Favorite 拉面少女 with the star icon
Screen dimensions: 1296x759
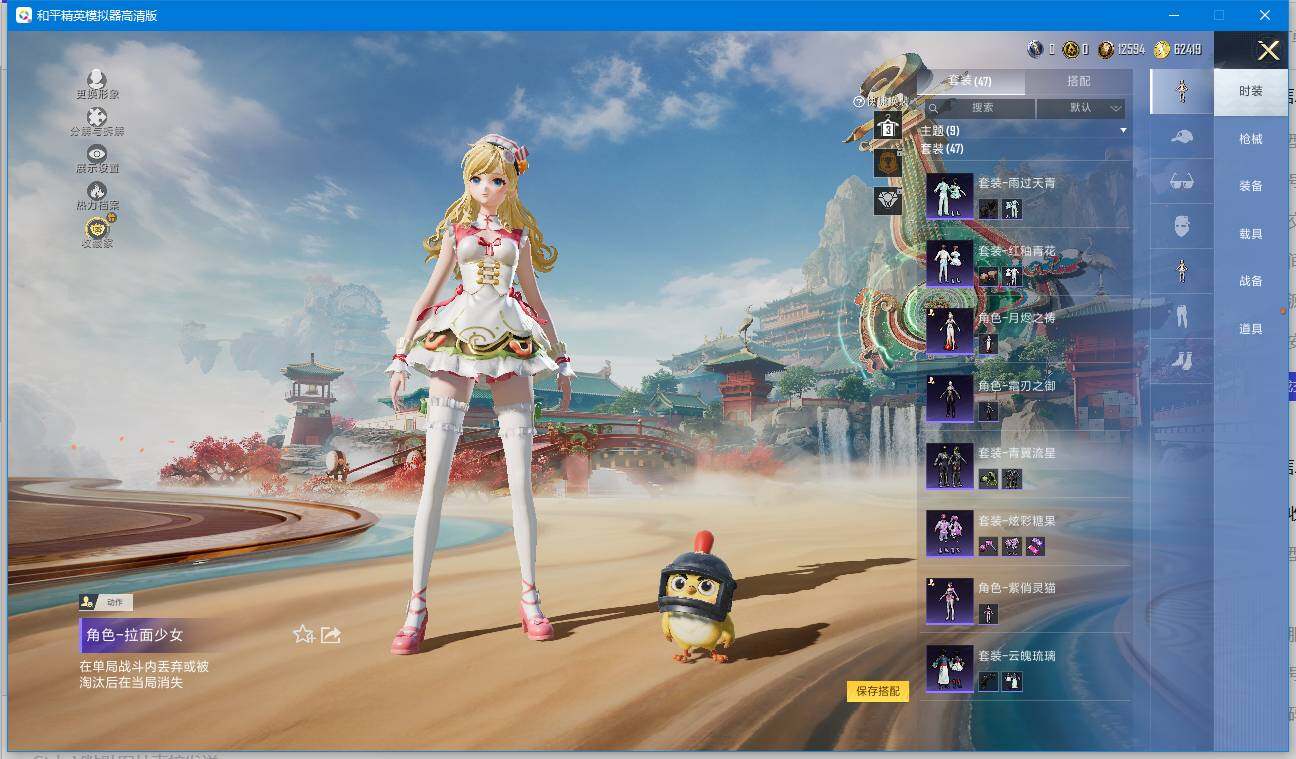pos(304,635)
